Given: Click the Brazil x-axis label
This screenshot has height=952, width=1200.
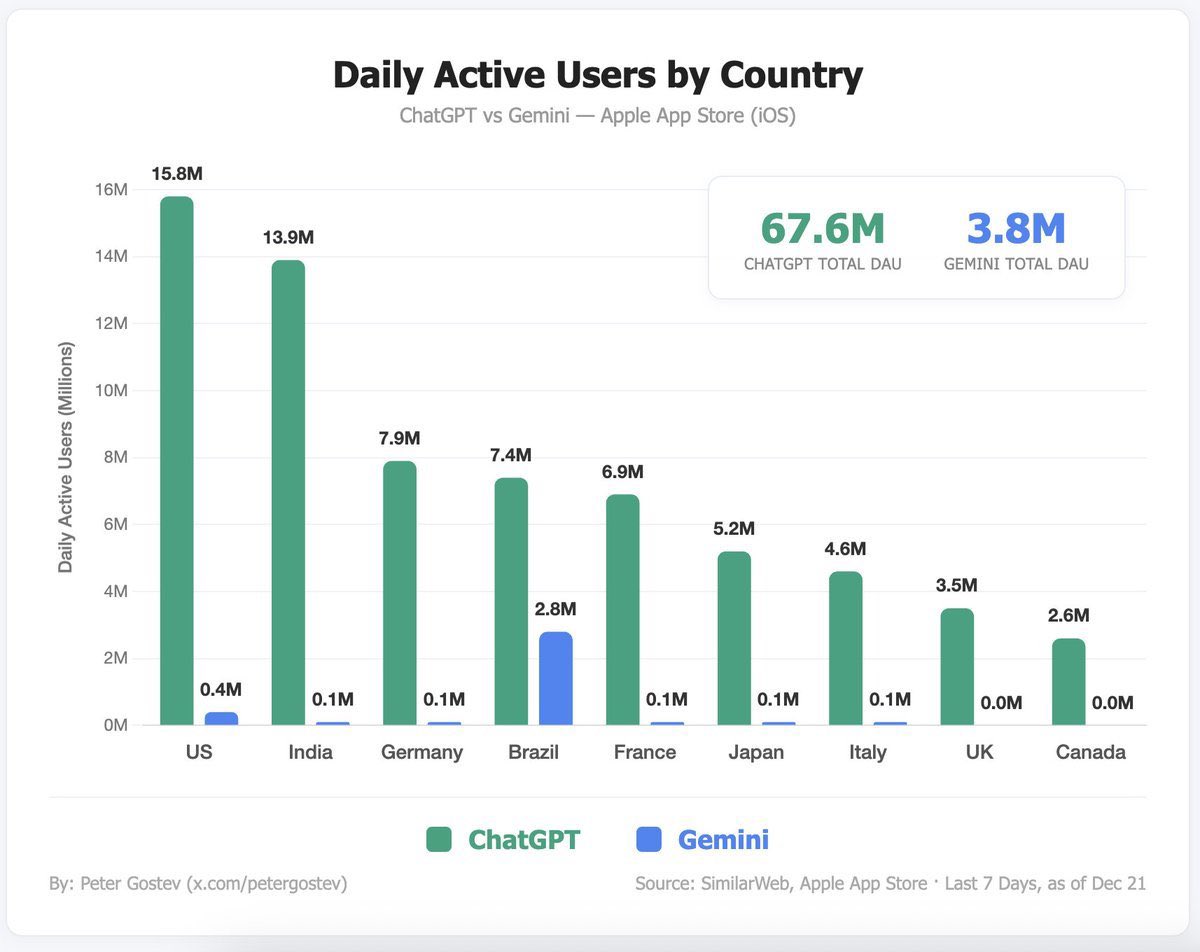Looking at the screenshot, I should 533,752.
